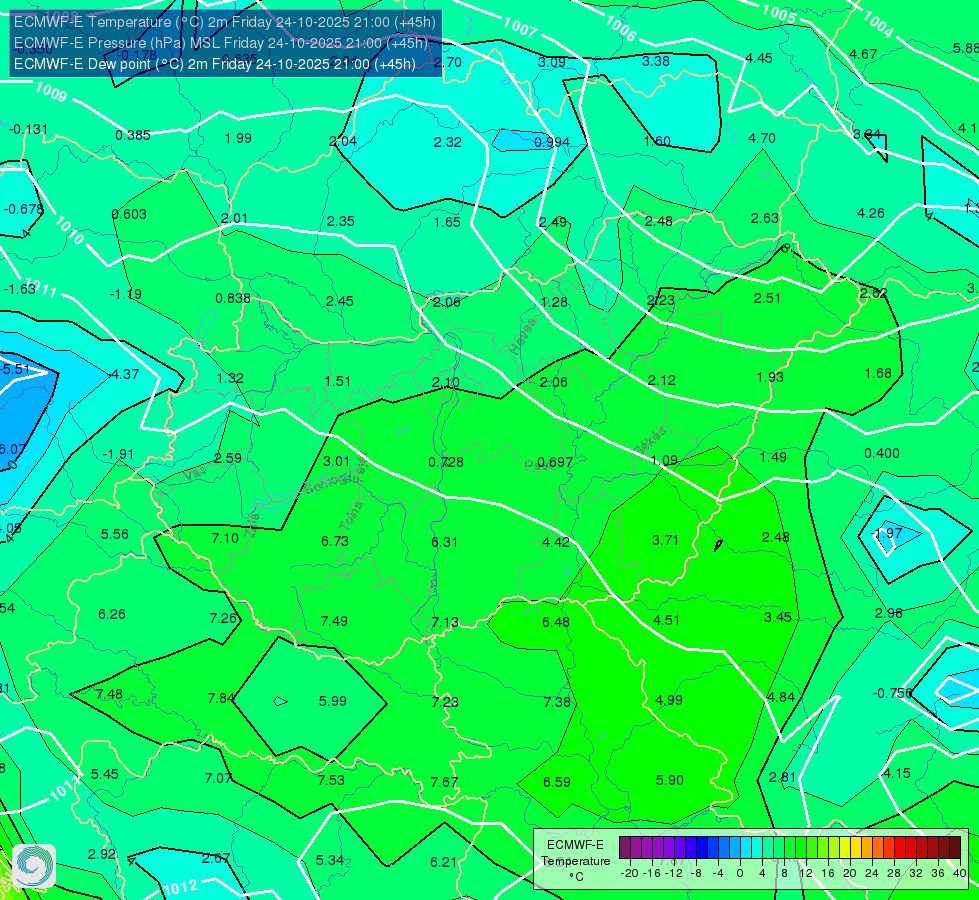Click the -0.131 grid value
Image resolution: width=979 pixels, height=900 pixels.
[x=28, y=129]
